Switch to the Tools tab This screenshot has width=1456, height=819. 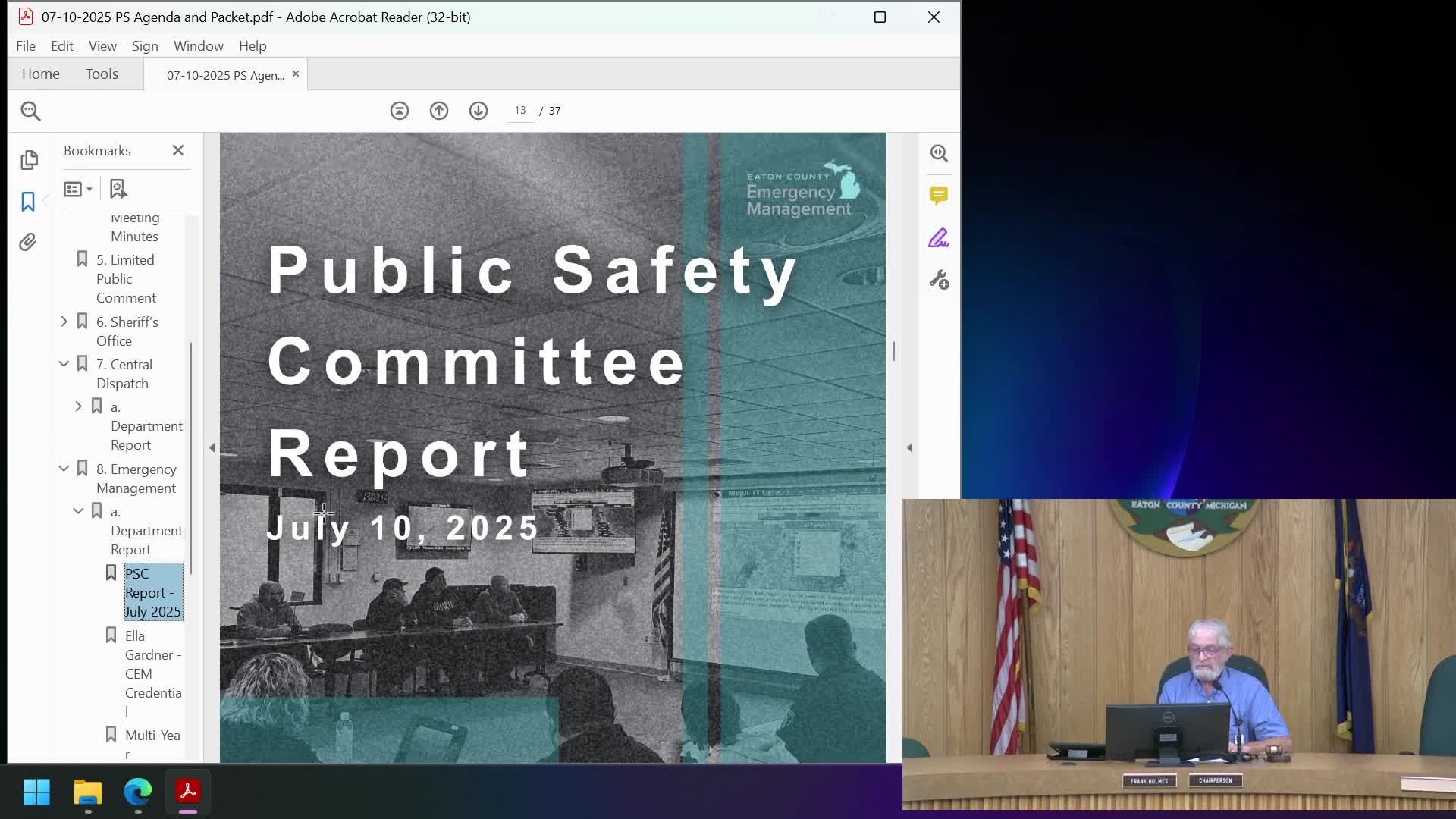pyautogui.click(x=102, y=74)
